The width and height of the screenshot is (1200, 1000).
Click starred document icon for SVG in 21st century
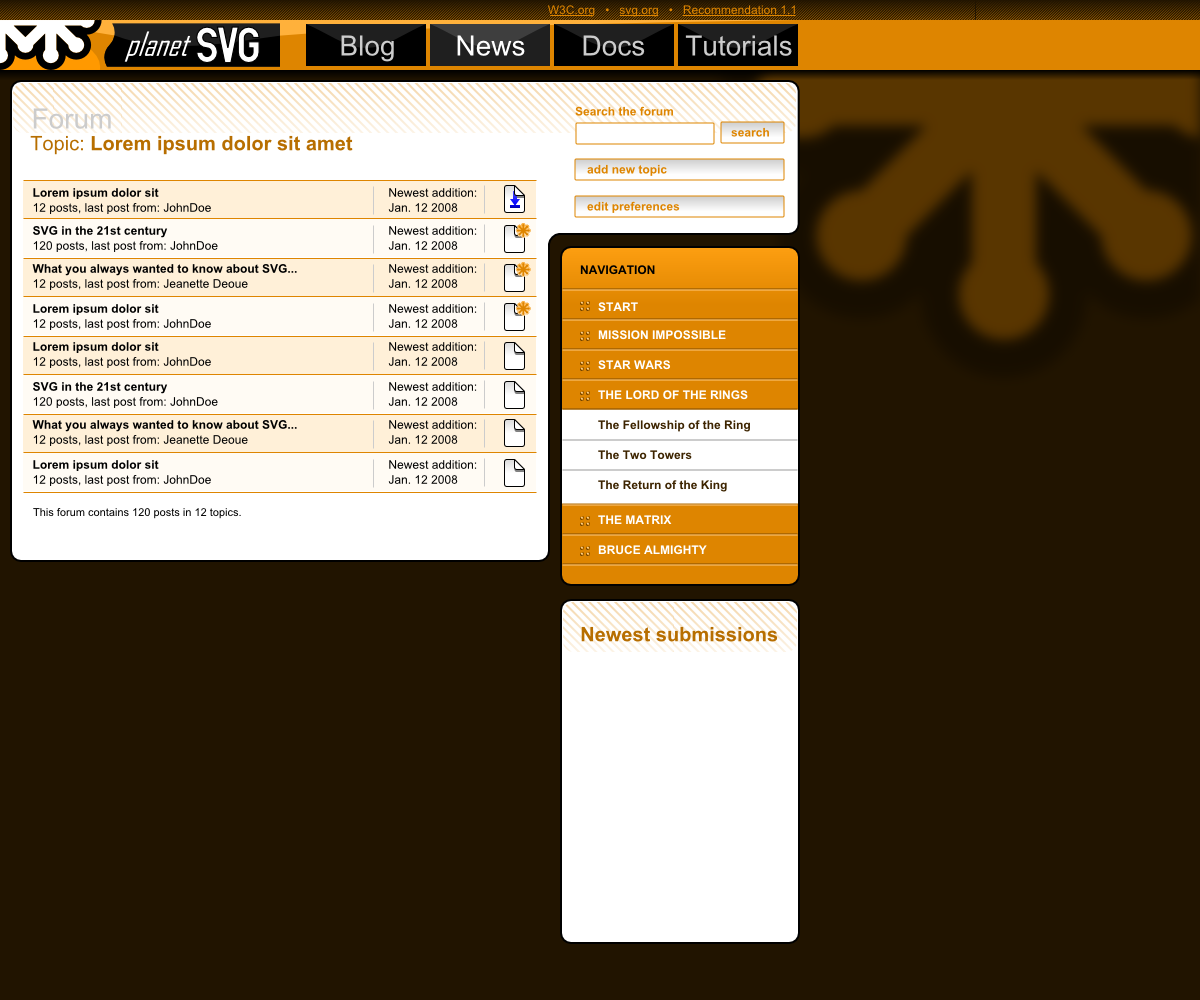(x=515, y=238)
